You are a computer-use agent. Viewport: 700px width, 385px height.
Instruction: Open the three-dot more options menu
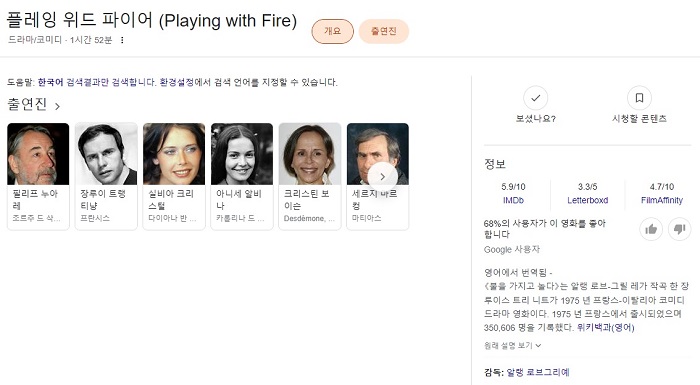pos(122,40)
